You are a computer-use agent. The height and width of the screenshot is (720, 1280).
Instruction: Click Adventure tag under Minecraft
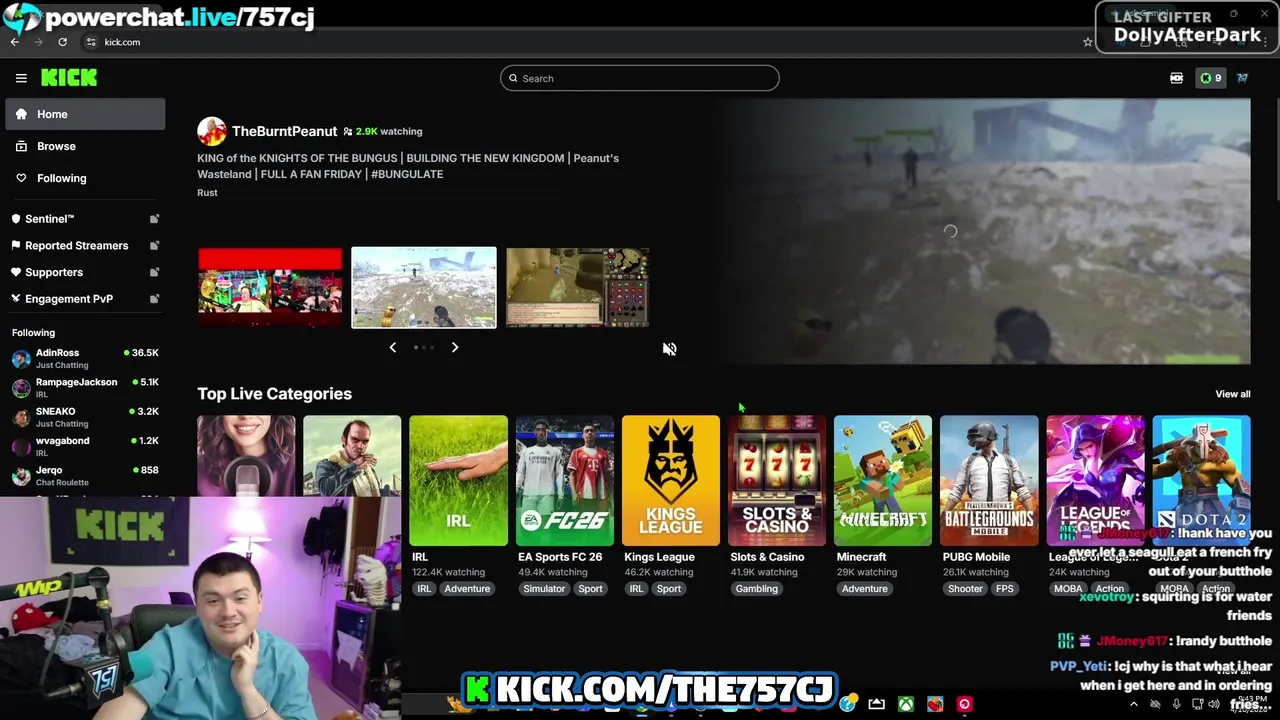coord(865,589)
